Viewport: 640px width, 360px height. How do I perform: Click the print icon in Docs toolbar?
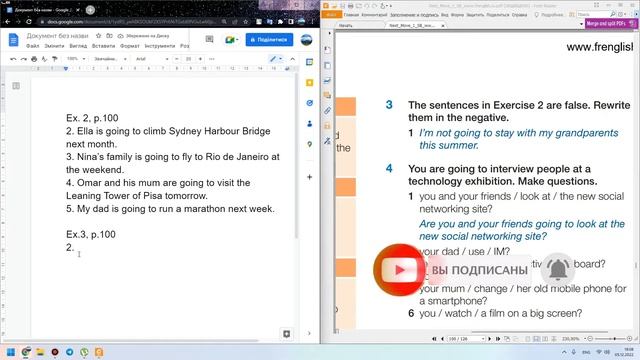coord(34,59)
